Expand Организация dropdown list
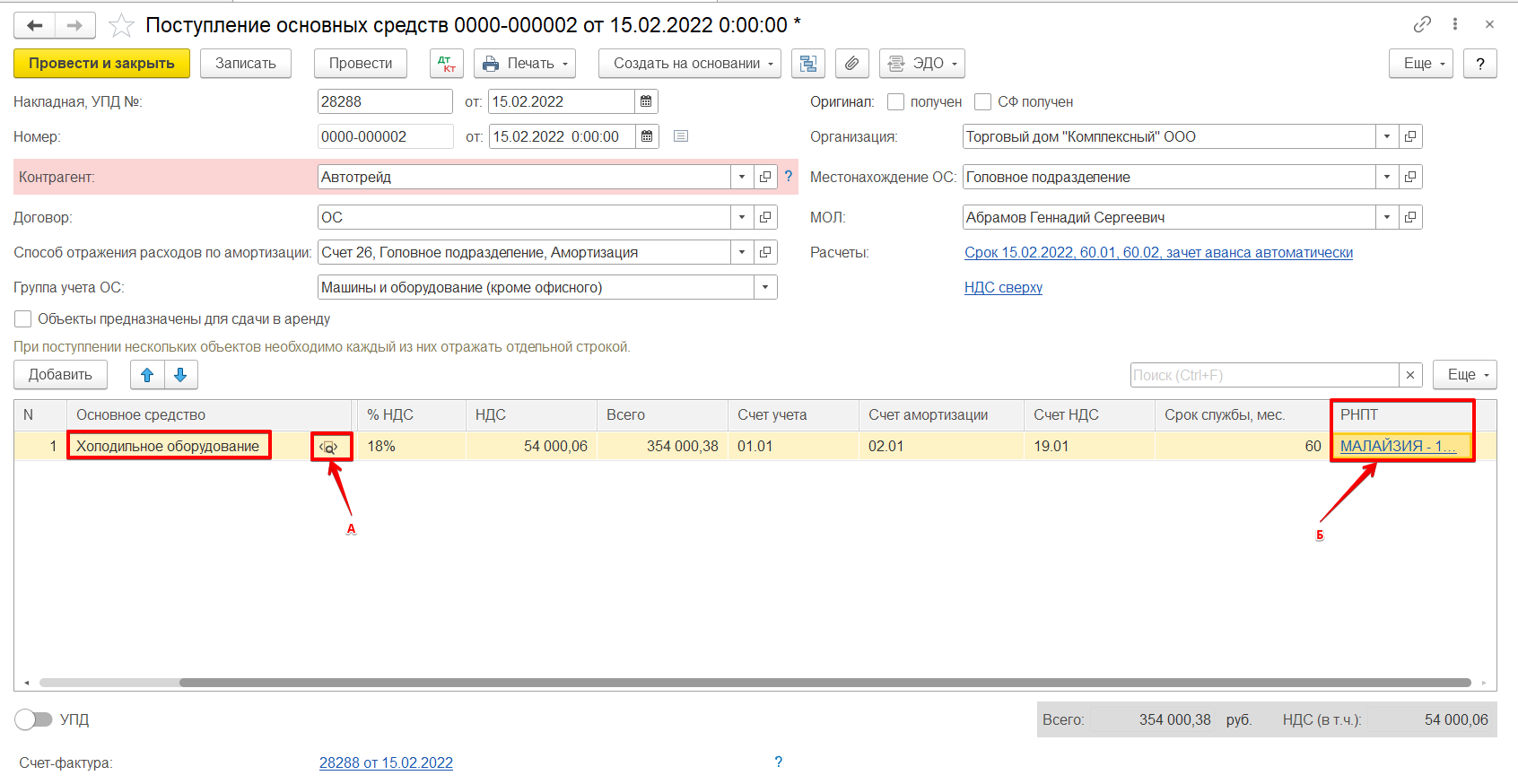This screenshot has height=784, width=1518. 1387,136
